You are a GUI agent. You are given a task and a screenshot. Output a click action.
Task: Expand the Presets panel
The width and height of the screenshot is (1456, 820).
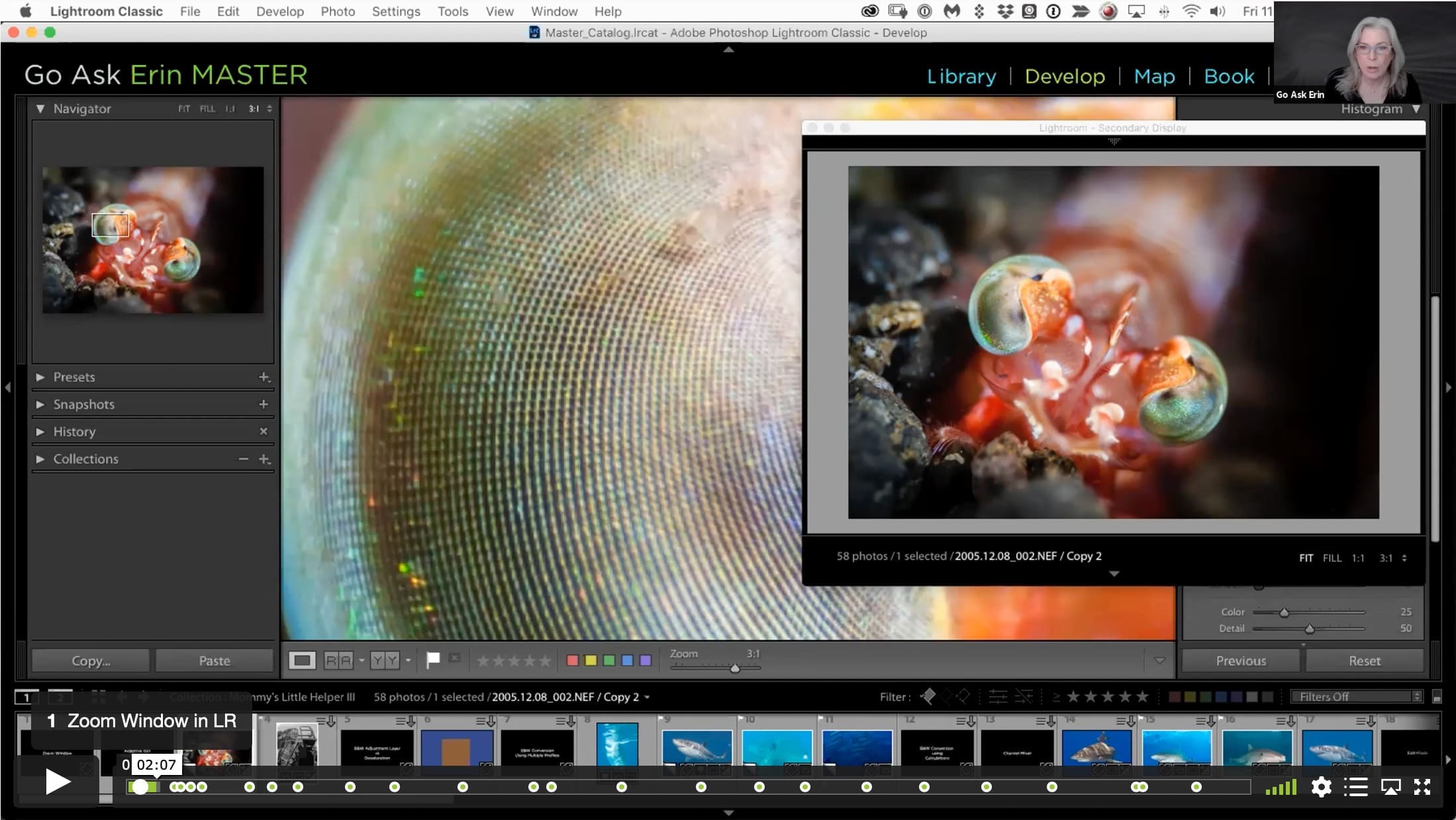click(40, 377)
